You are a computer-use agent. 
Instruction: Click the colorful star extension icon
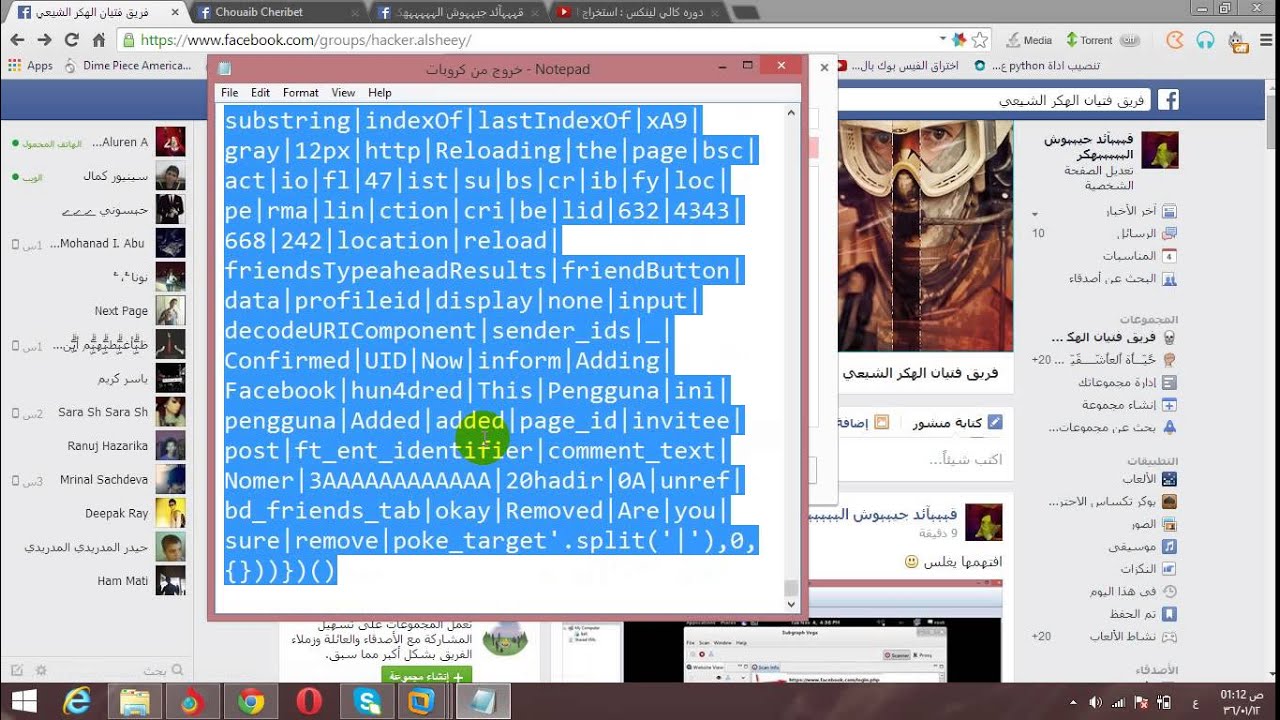click(959, 40)
